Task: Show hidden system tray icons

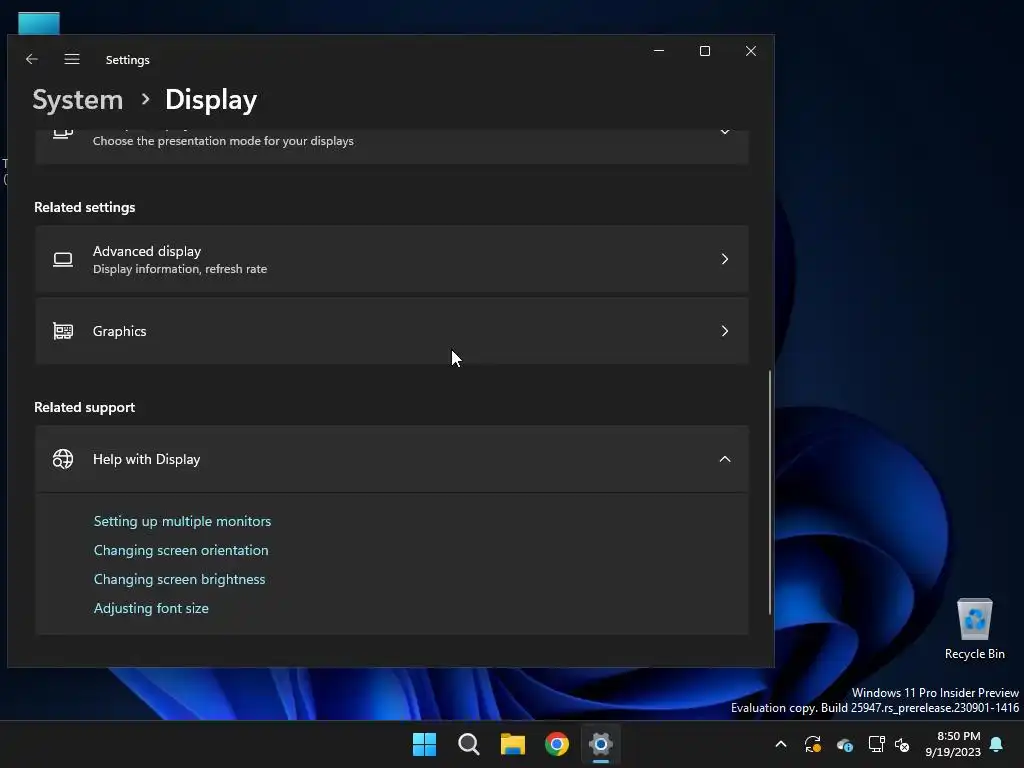Action: (780, 744)
